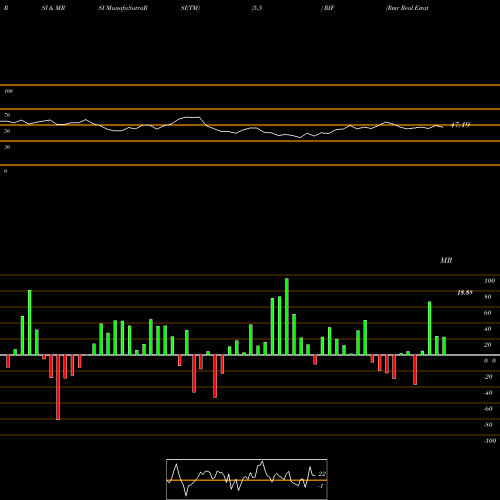
Task: Click the ') RIF' ticker label
Action: (x=327, y=8)
